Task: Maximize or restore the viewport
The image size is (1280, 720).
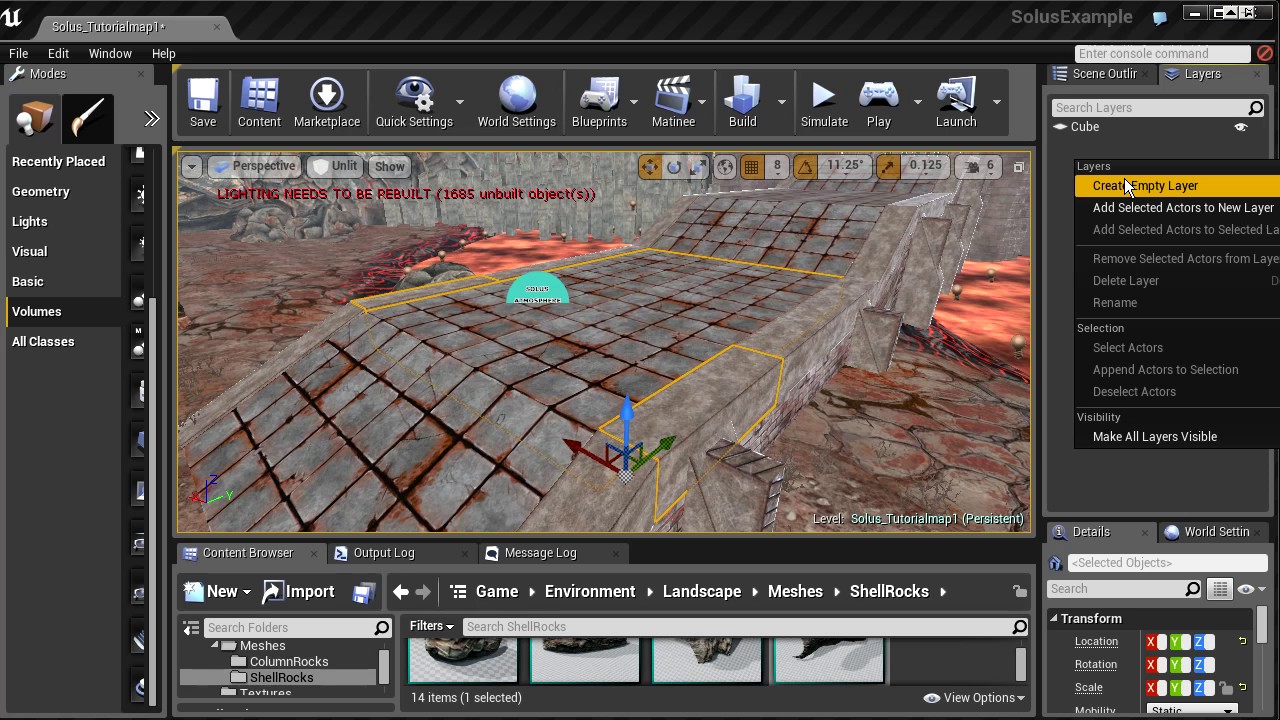Action: [x=1018, y=167]
